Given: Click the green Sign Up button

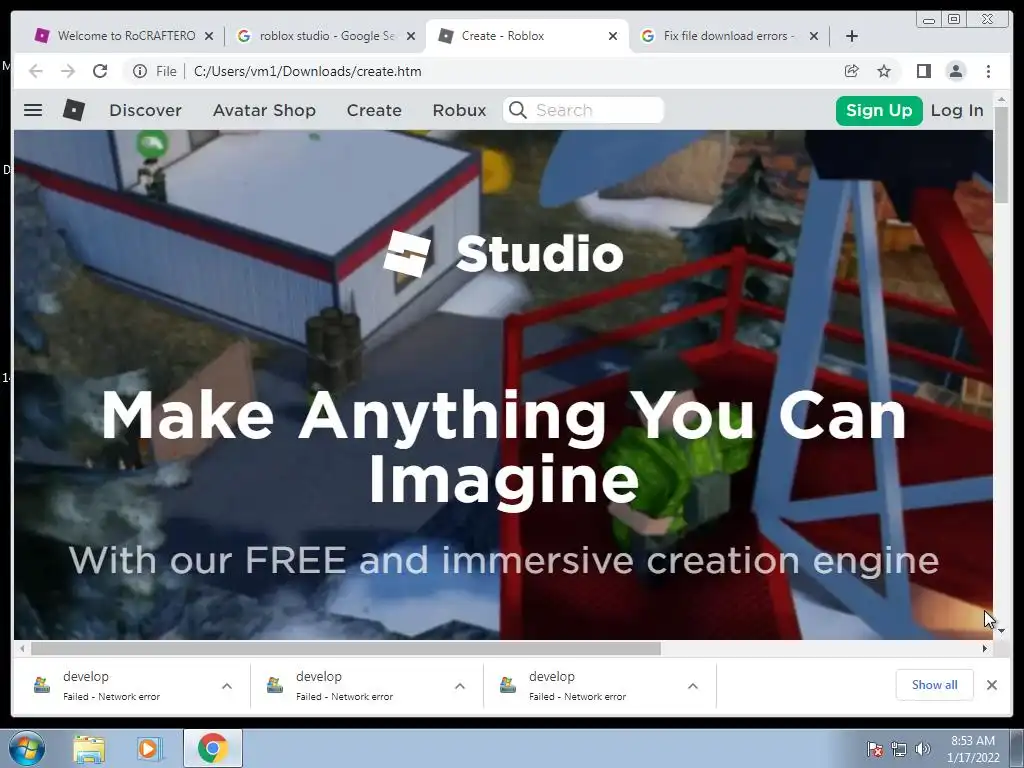Looking at the screenshot, I should coord(879,110).
